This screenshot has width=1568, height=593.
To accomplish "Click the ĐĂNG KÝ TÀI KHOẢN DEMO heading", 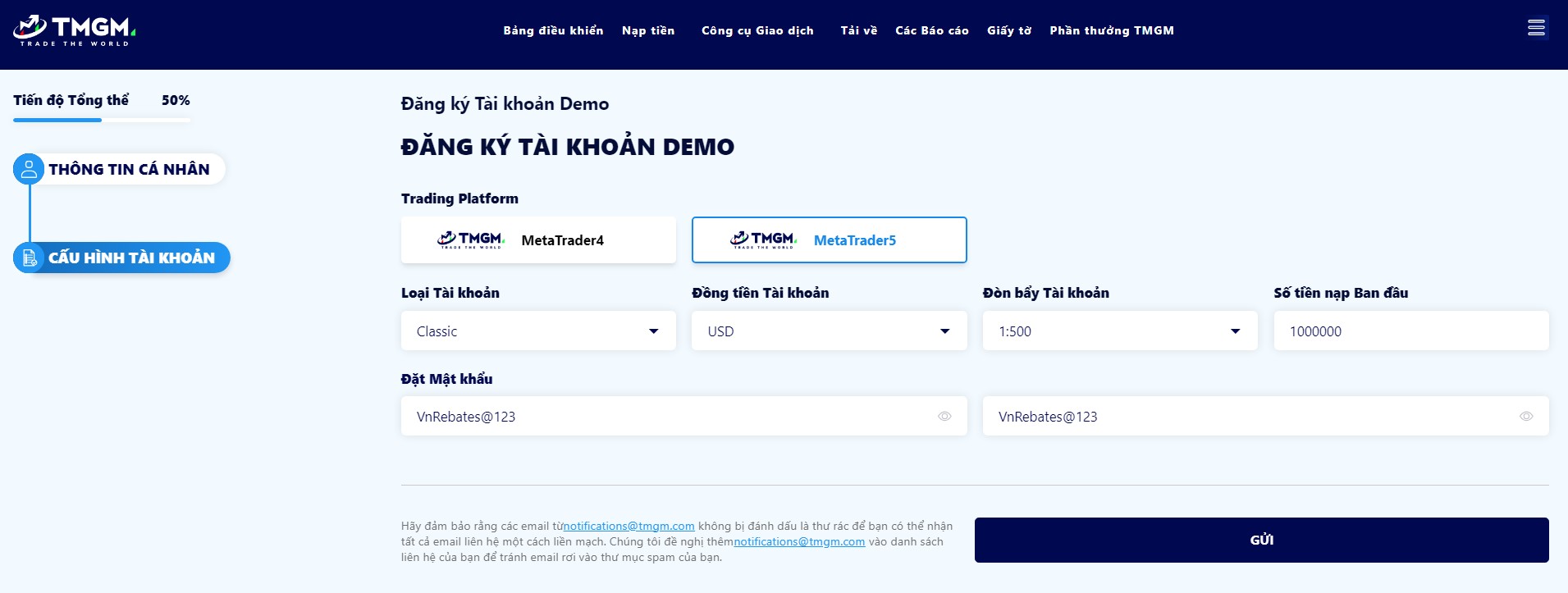I will click(x=568, y=147).
